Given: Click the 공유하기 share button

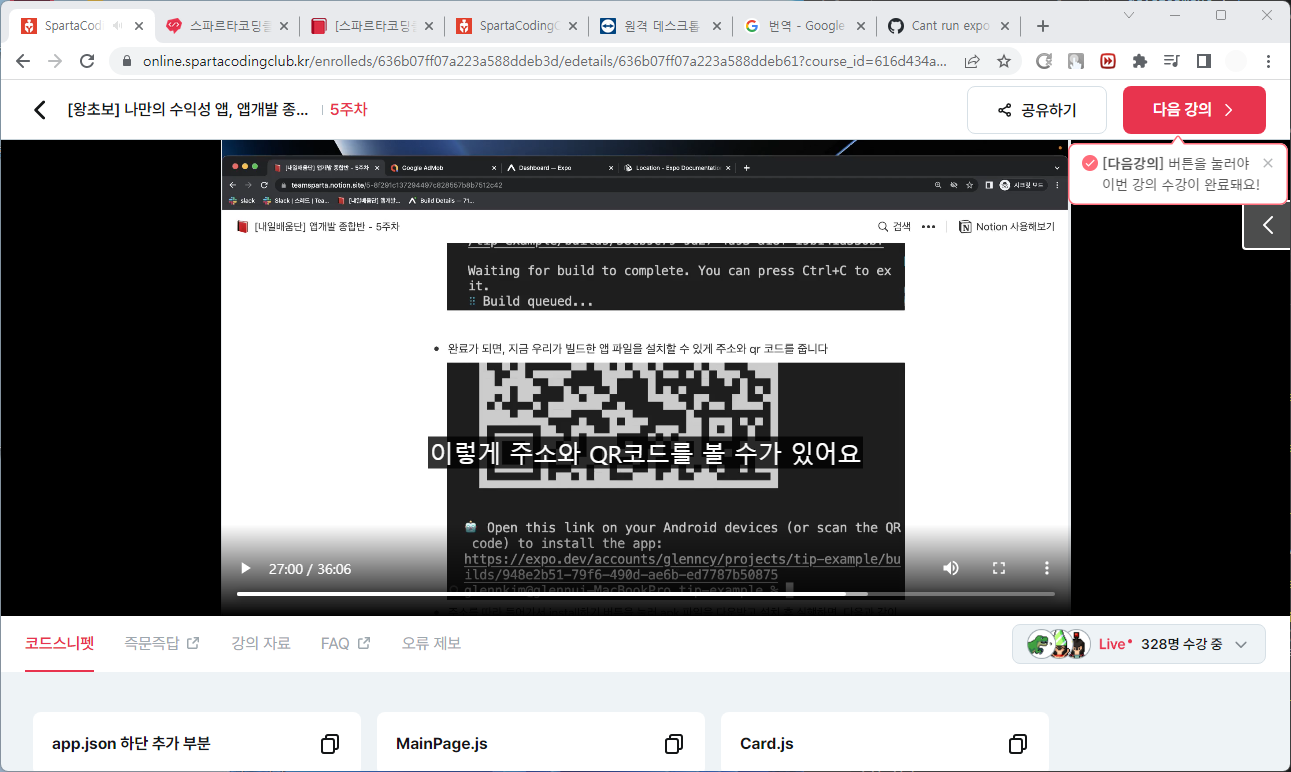Looking at the screenshot, I should (x=1036, y=110).
